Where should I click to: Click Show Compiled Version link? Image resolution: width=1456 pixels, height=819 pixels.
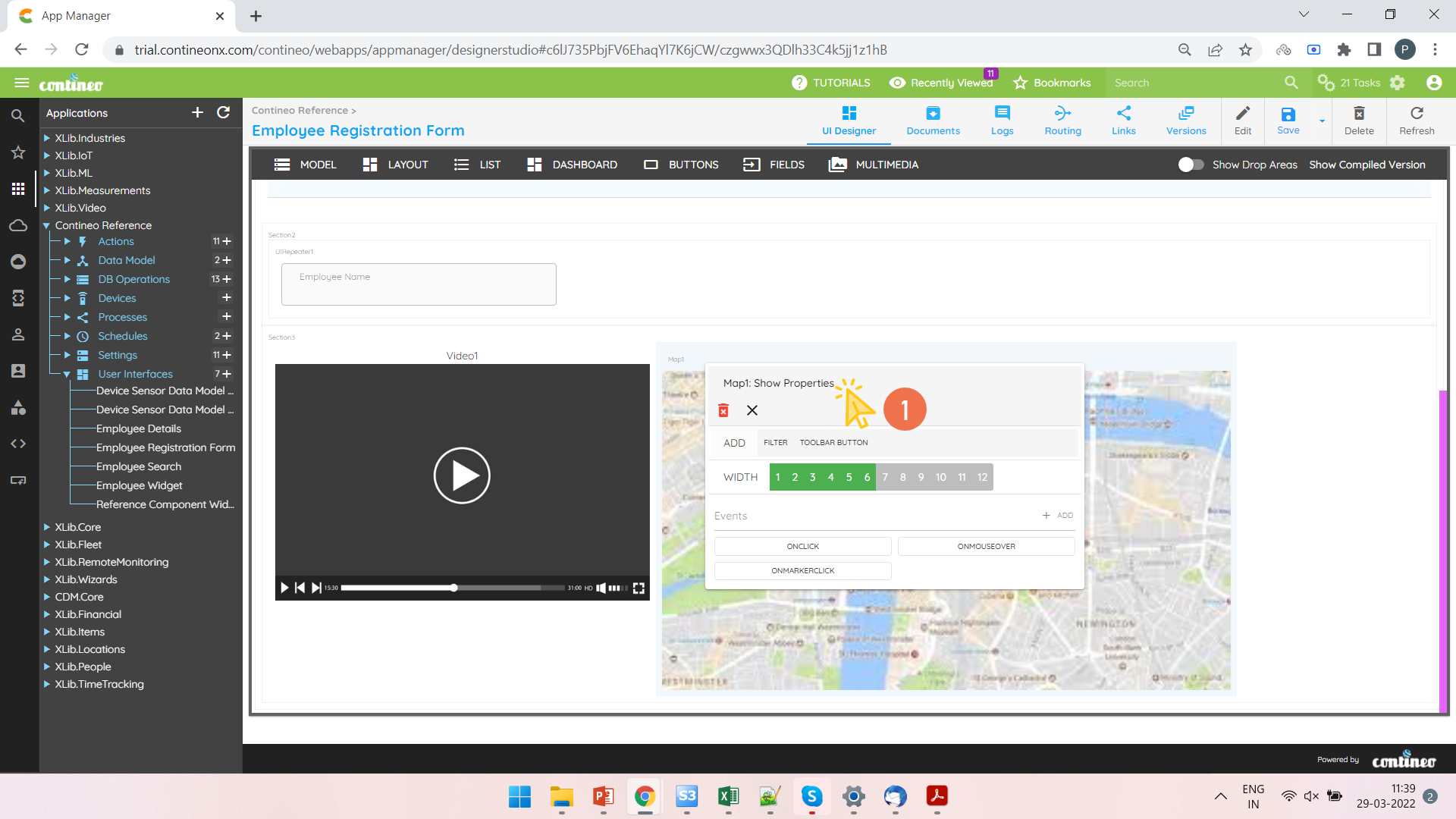tap(1367, 165)
